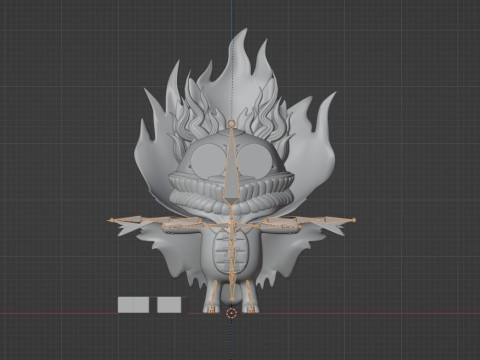The image size is (480, 360).
Task: Click the arm bone end joint at far right
Action: coord(354,220)
